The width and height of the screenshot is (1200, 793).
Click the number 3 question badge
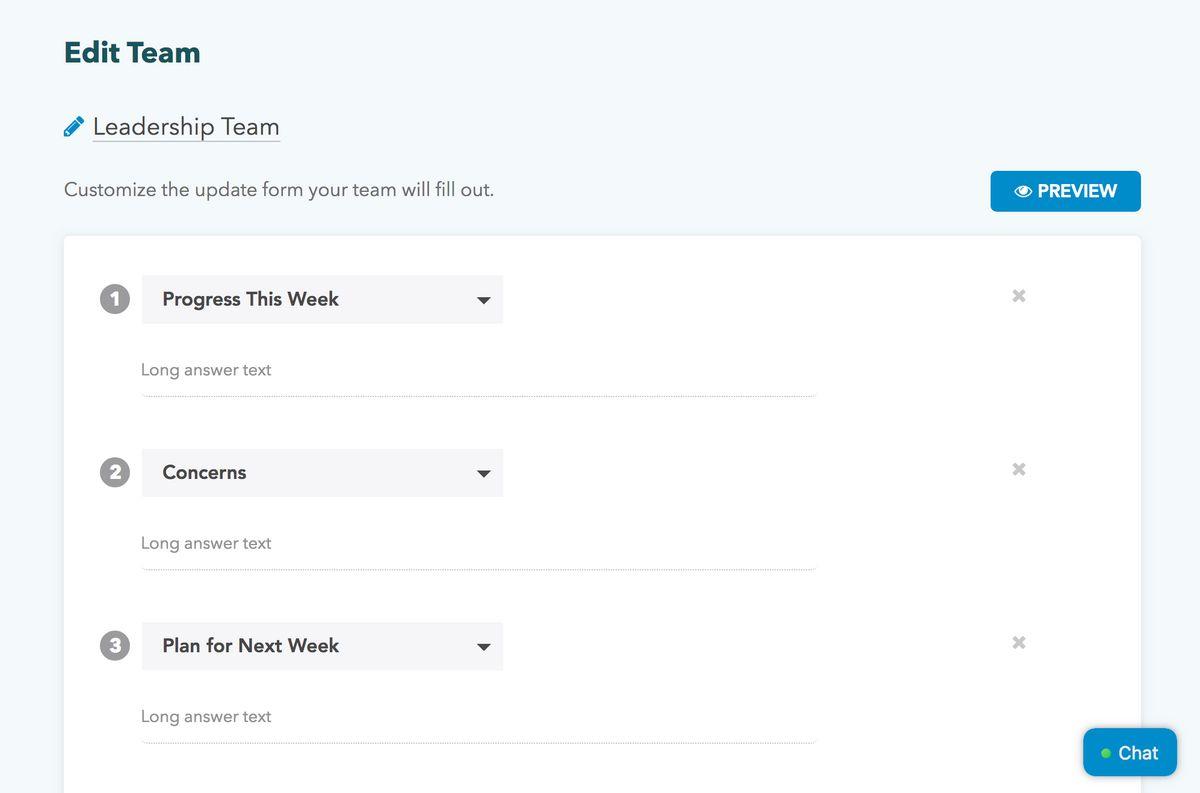pos(115,646)
